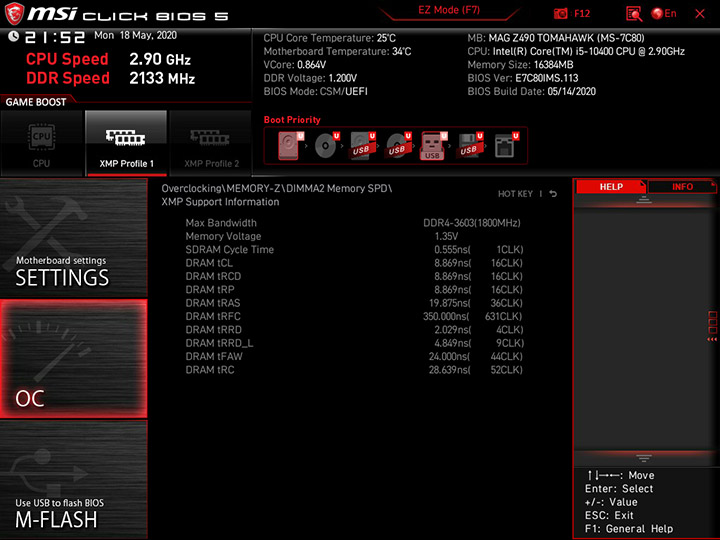Enable CPU Game Boost
Viewport: 720px width, 540px height.
41,143
